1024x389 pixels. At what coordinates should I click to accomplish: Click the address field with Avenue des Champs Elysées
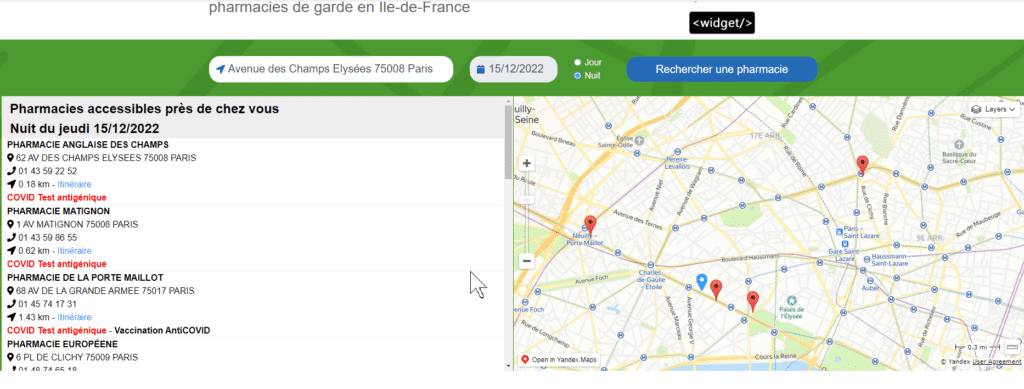coord(331,69)
